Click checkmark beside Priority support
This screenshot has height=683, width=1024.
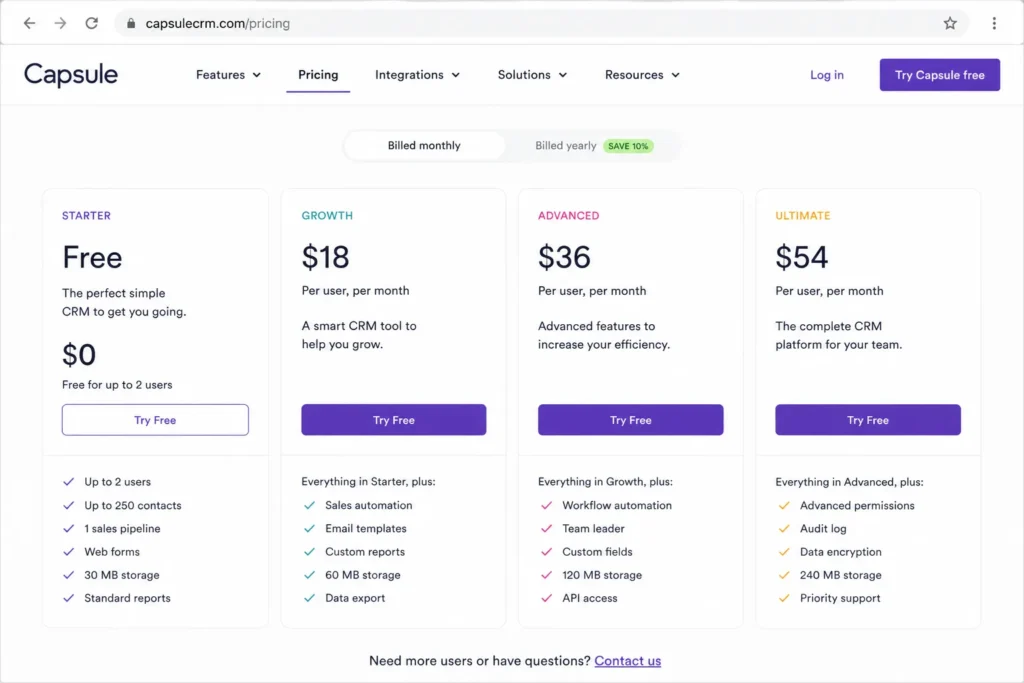pyautogui.click(x=784, y=598)
